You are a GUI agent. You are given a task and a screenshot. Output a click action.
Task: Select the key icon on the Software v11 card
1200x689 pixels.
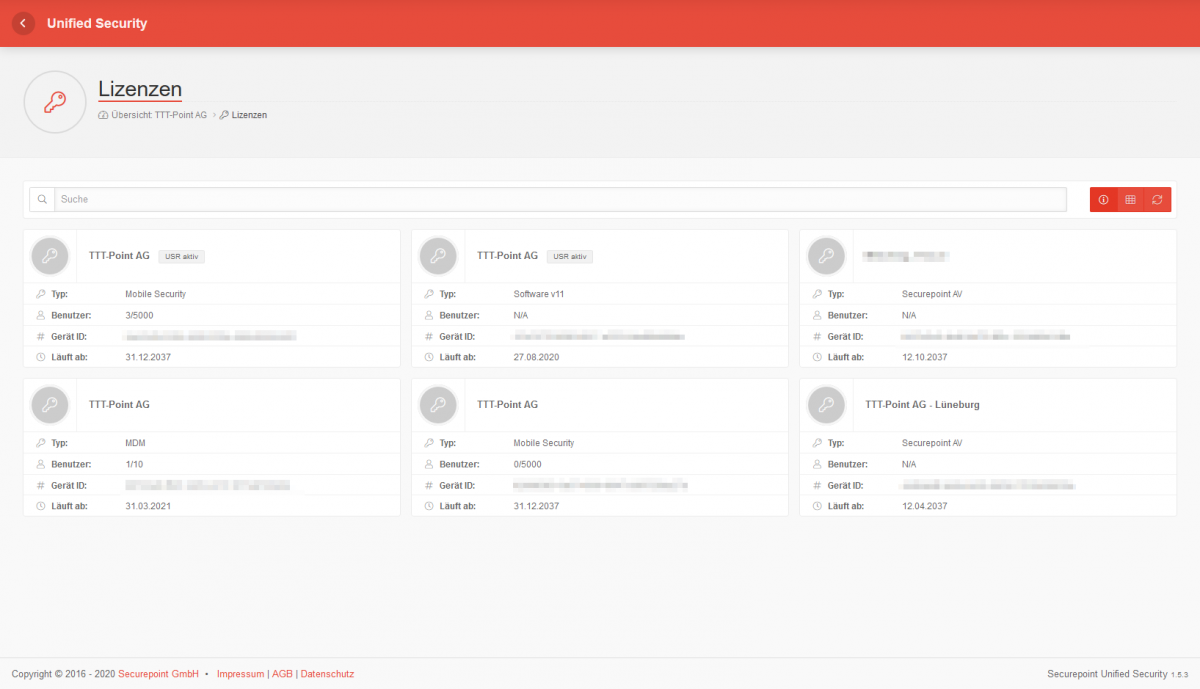tap(438, 256)
